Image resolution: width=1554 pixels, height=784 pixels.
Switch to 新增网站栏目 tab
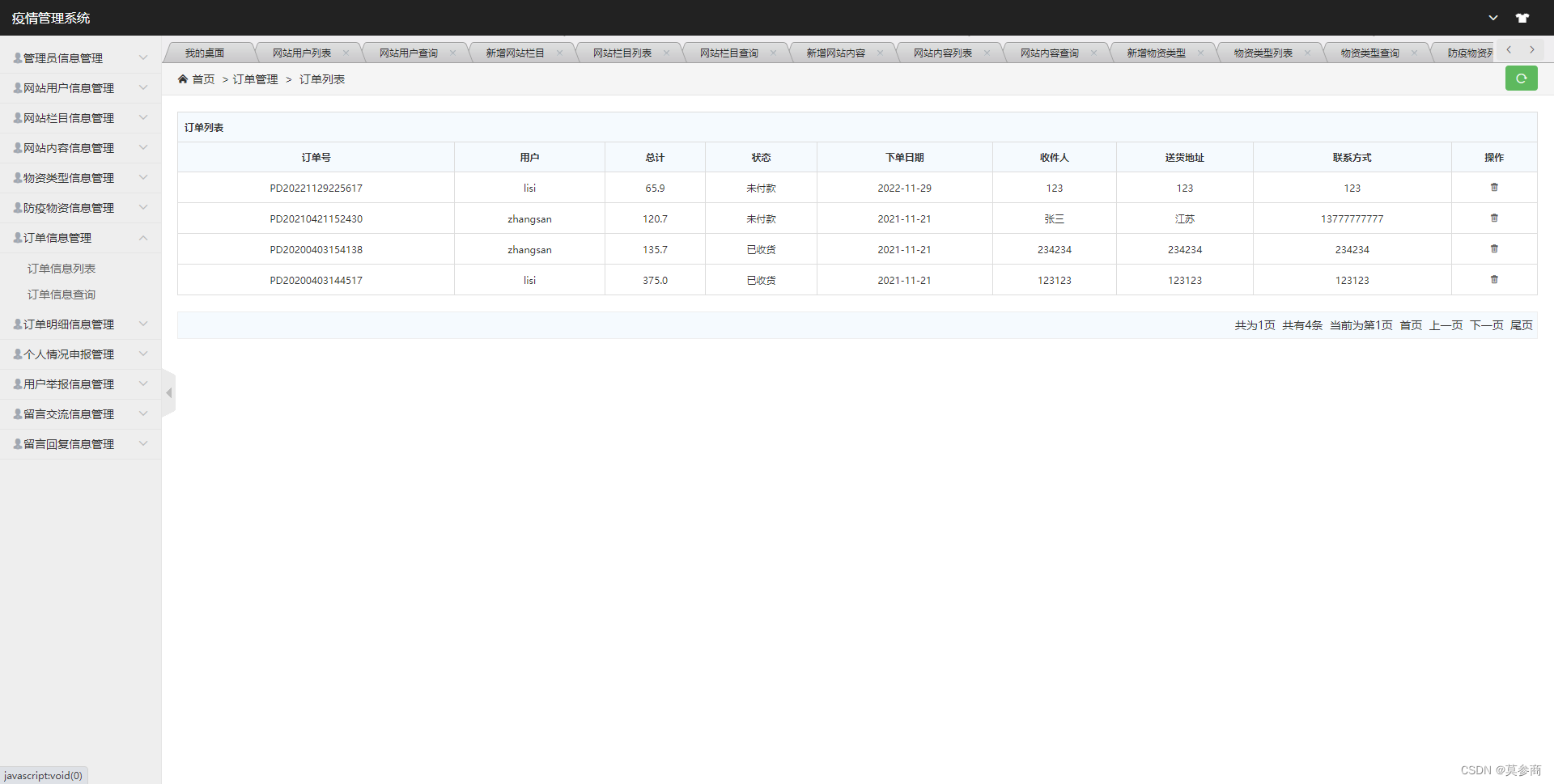click(516, 53)
